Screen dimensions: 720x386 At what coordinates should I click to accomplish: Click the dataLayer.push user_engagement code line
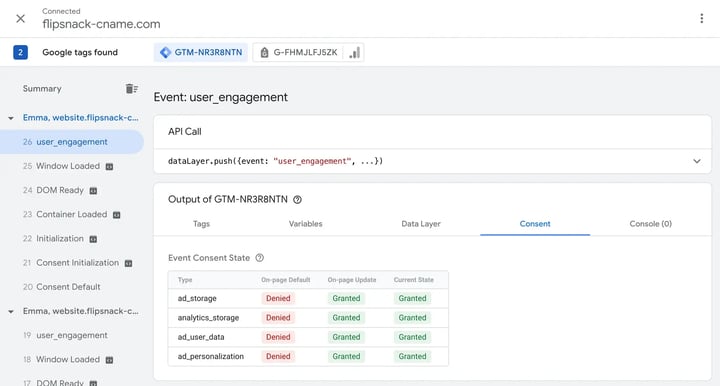pos(276,161)
